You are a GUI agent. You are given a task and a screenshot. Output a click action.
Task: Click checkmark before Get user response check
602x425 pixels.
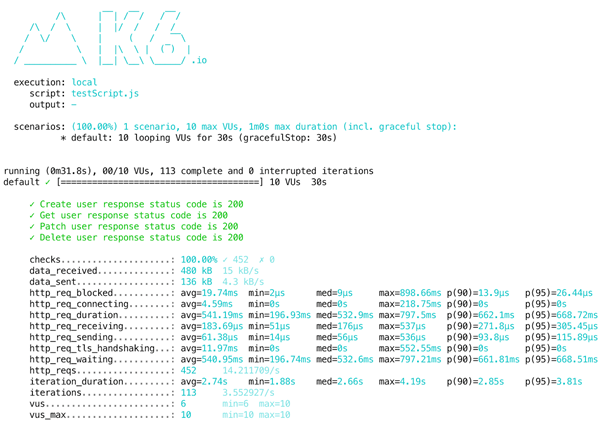32,215
